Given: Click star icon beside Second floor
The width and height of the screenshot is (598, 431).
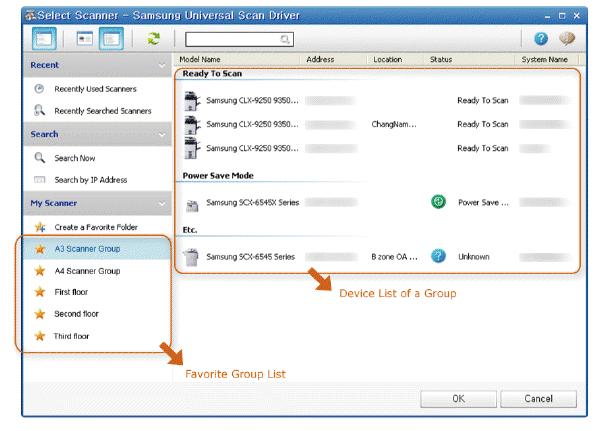Looking at the screenshot, I should tap(40, 314).
